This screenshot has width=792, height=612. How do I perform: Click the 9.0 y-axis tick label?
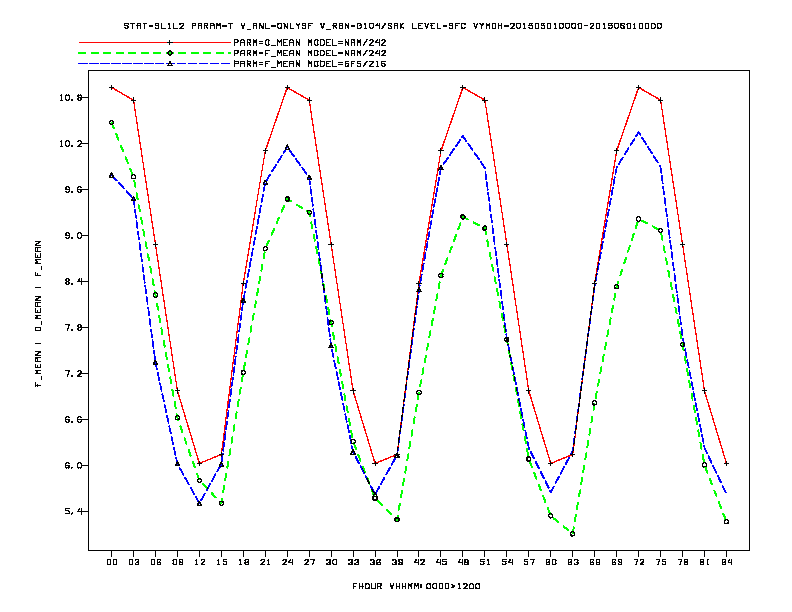[x=73, y=235]
